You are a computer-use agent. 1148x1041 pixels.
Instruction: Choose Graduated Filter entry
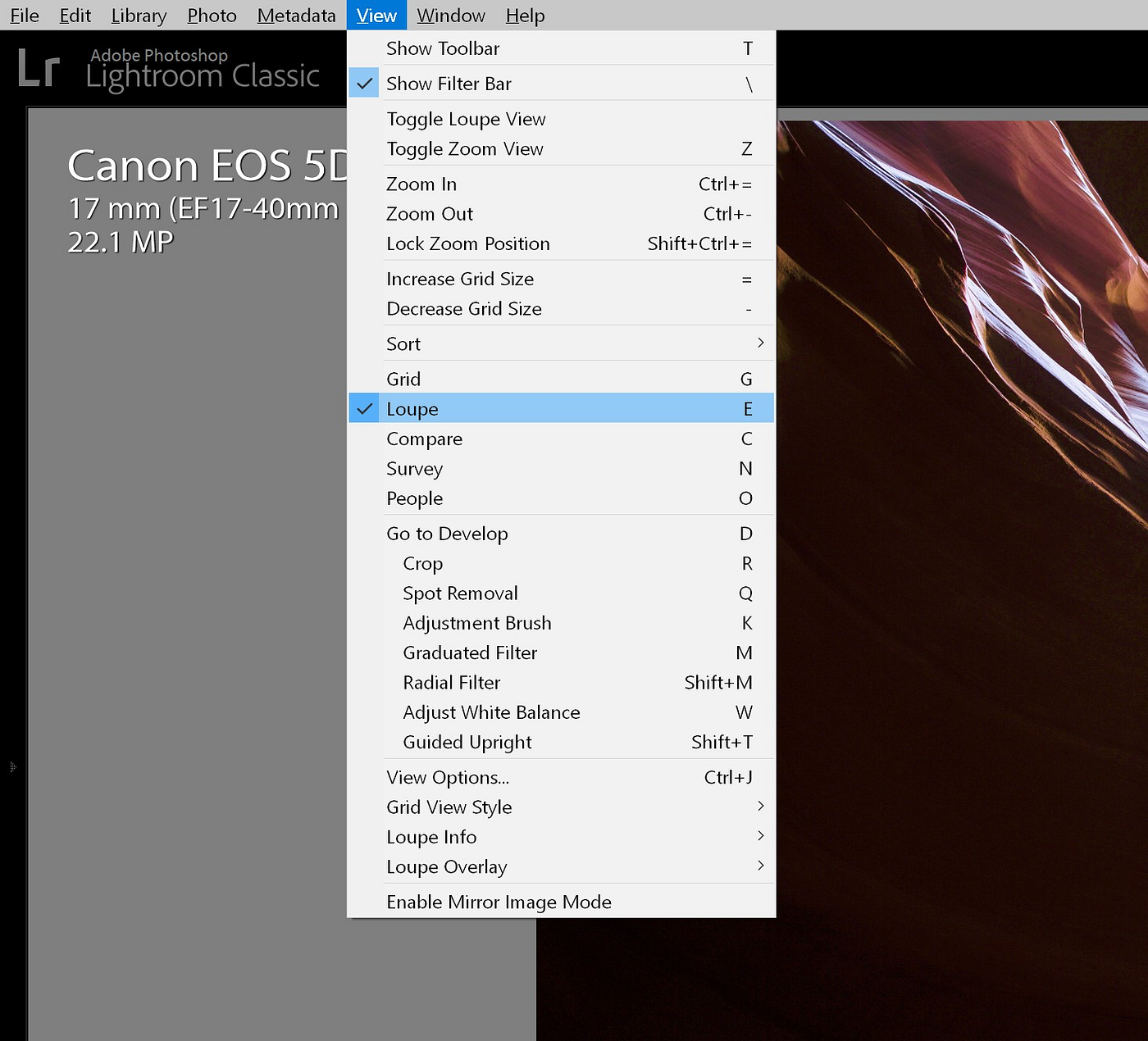(562, 652)
